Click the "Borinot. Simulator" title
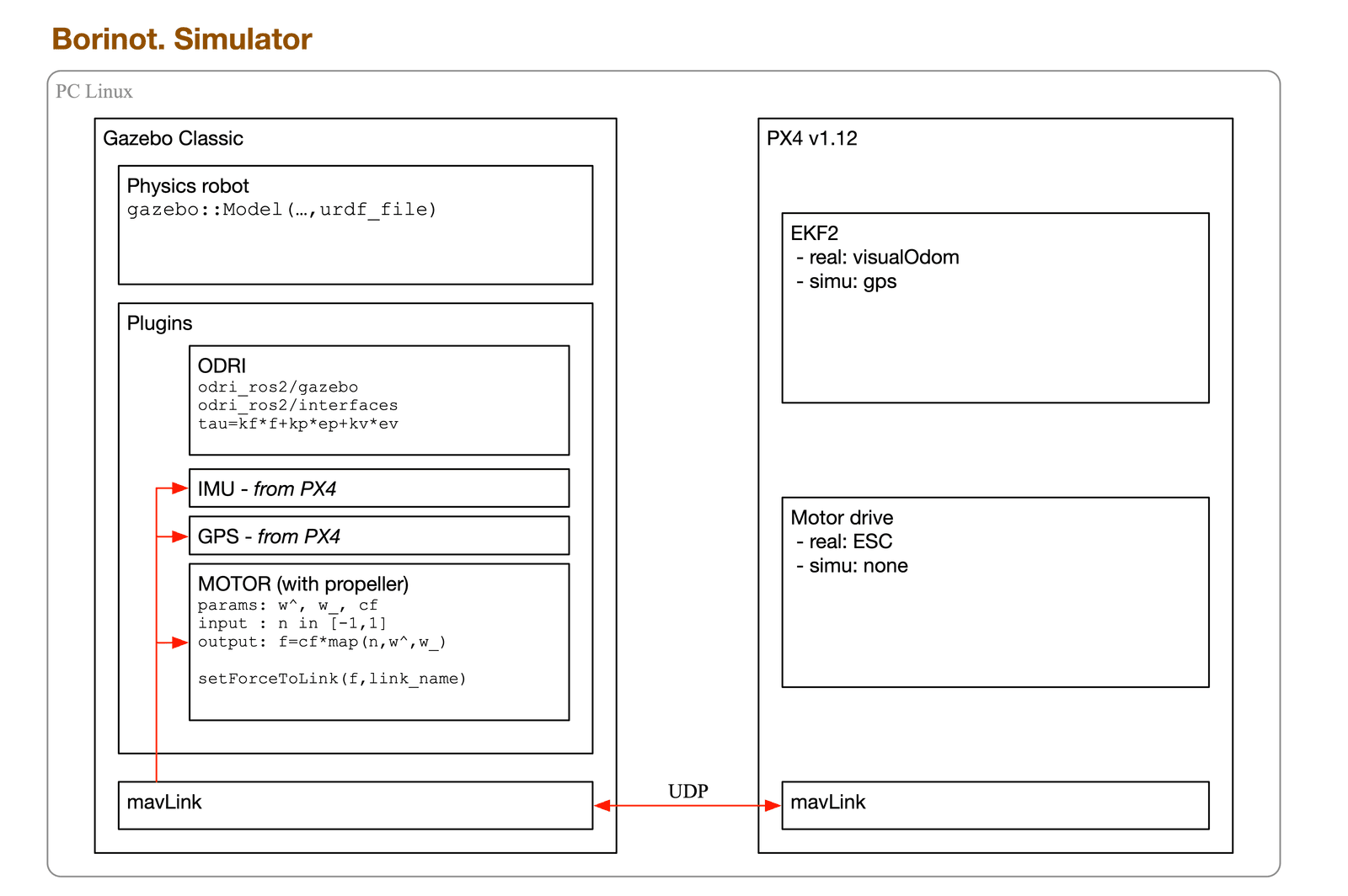 pos(182,39)
